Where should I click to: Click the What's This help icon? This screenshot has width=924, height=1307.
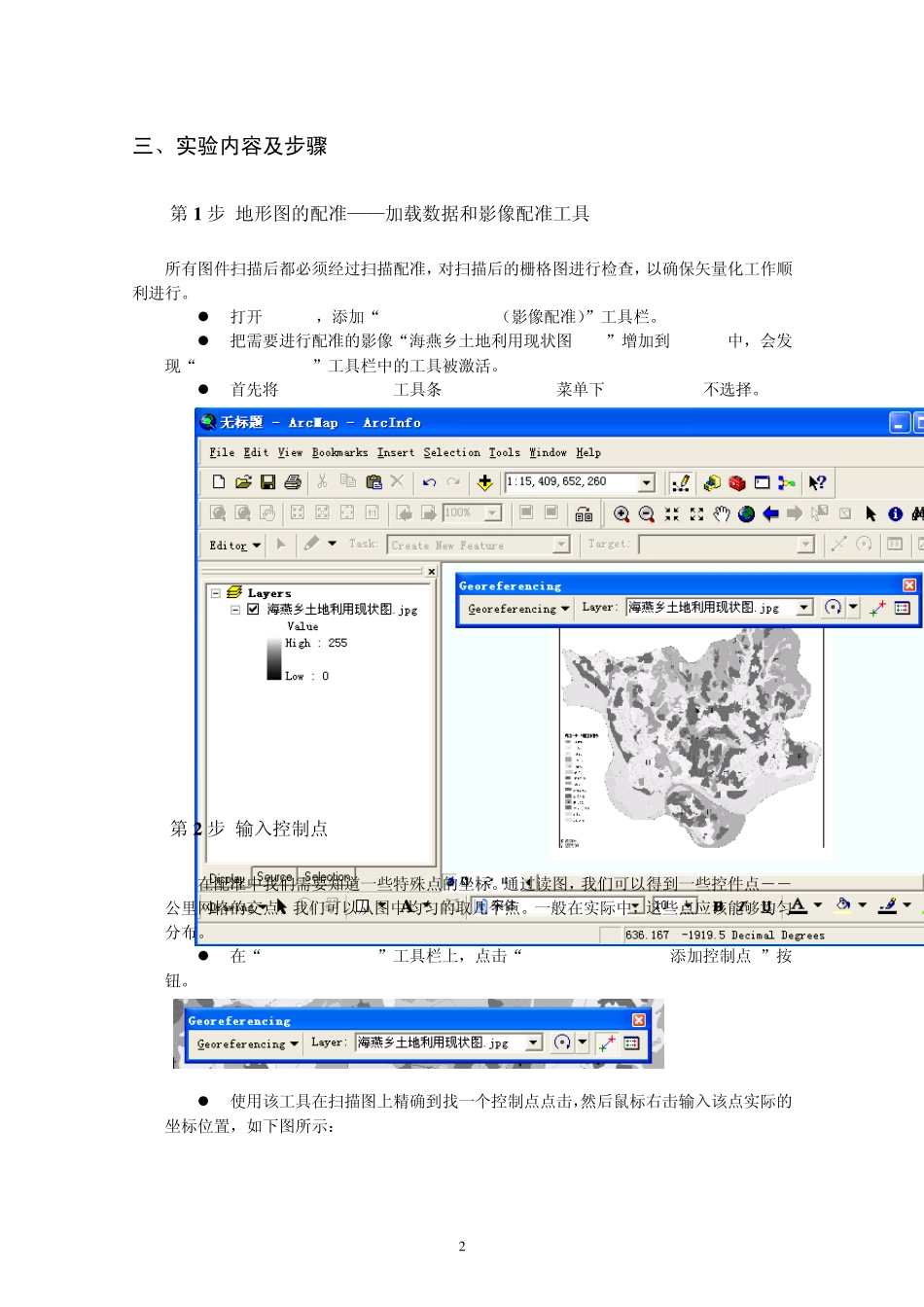pos(817,482)
